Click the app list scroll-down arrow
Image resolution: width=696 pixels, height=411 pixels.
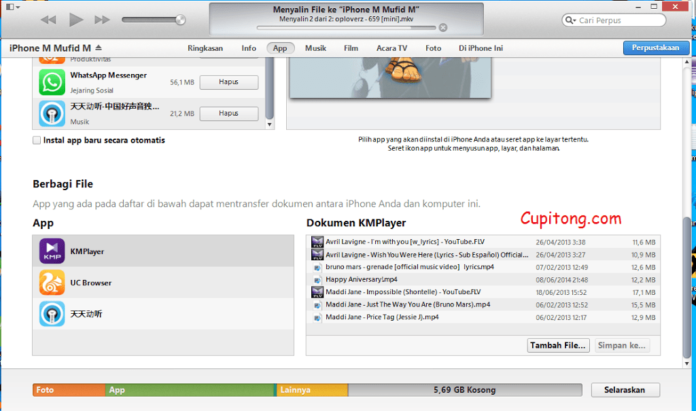[x=269, y=125]
